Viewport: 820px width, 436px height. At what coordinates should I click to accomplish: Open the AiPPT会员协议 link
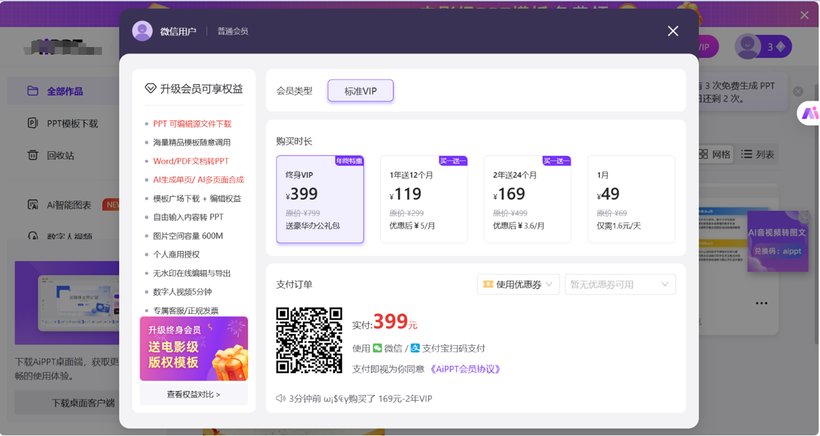(x=465, y=369)
